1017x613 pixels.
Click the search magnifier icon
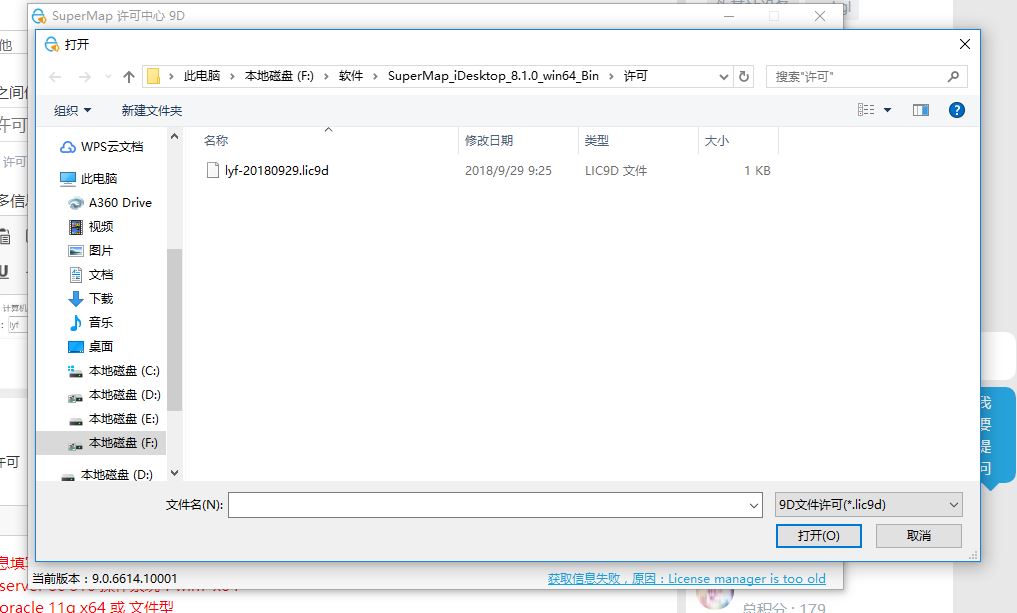[x=953, y=77]
